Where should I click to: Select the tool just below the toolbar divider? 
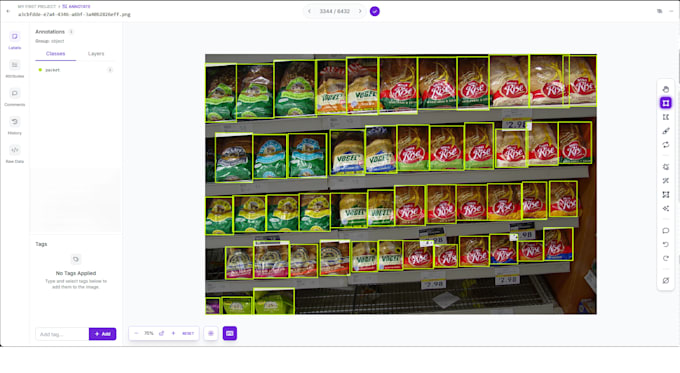pyautogui.click(x=666, y=167)
